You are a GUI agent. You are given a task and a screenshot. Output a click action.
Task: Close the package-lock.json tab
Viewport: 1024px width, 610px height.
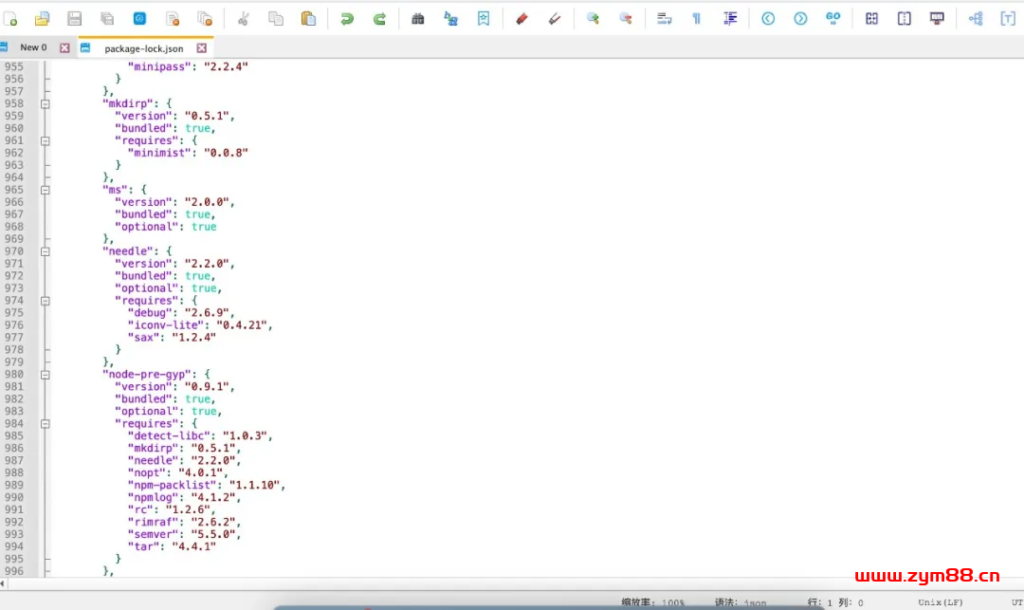click(x=202, y=48)
